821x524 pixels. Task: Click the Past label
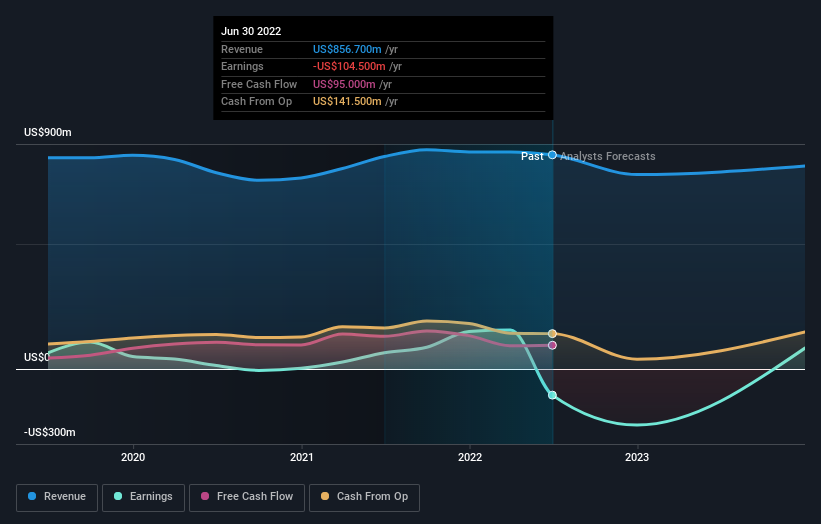tap(532, 157)
